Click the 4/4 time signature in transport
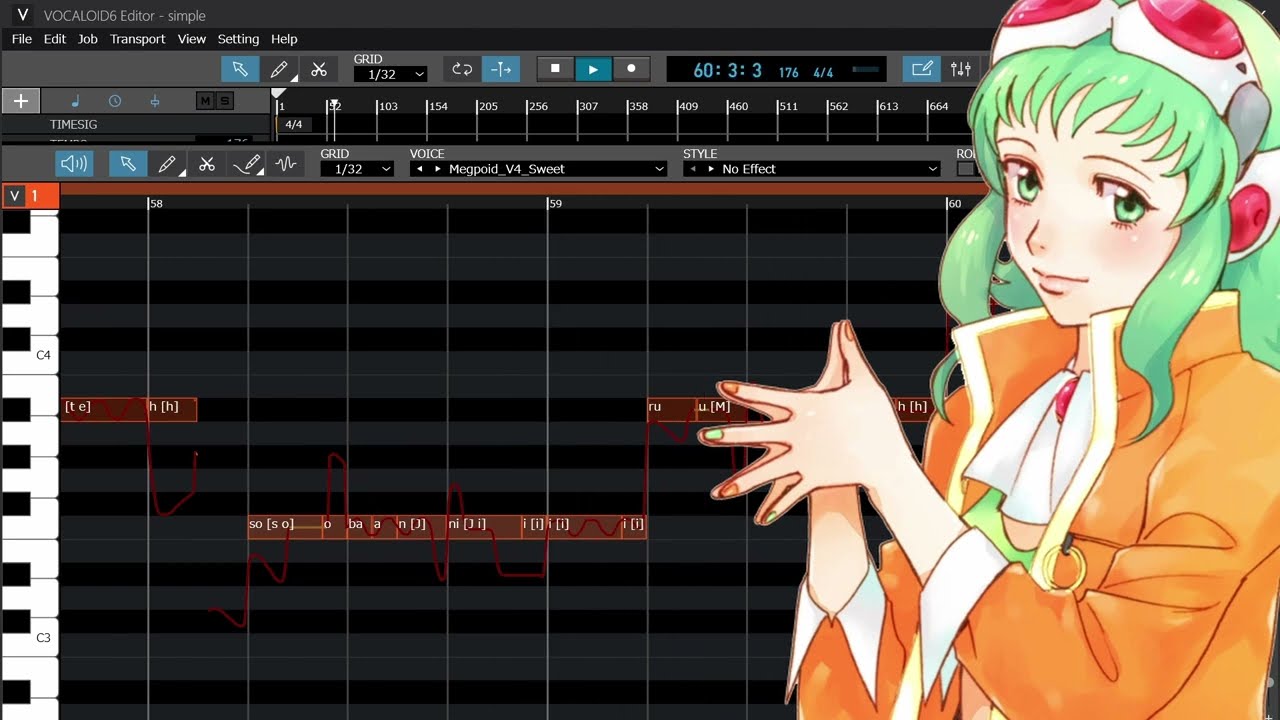Image resolution: width=1280 pixels, height=720 pixels. click(x=823, y=72)
